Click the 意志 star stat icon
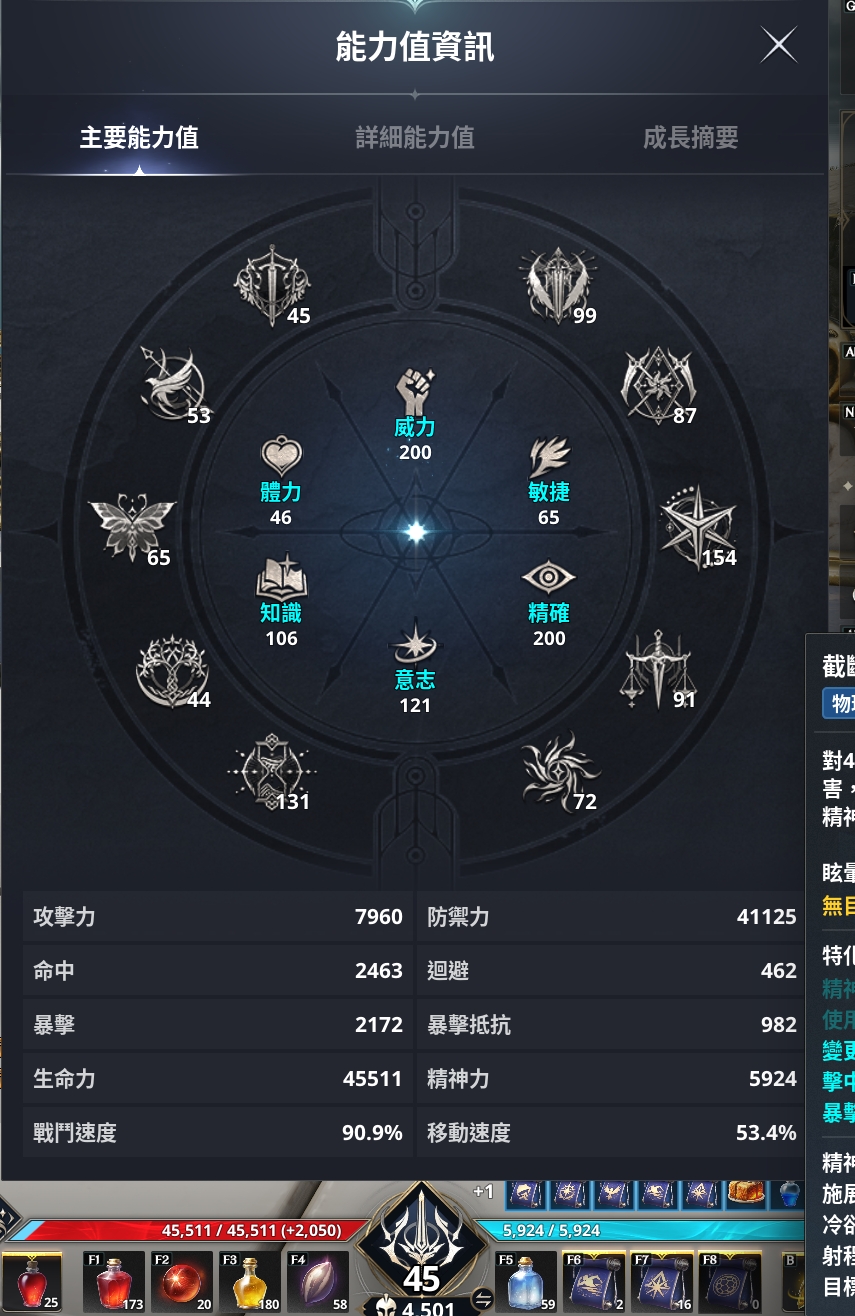 415,644
